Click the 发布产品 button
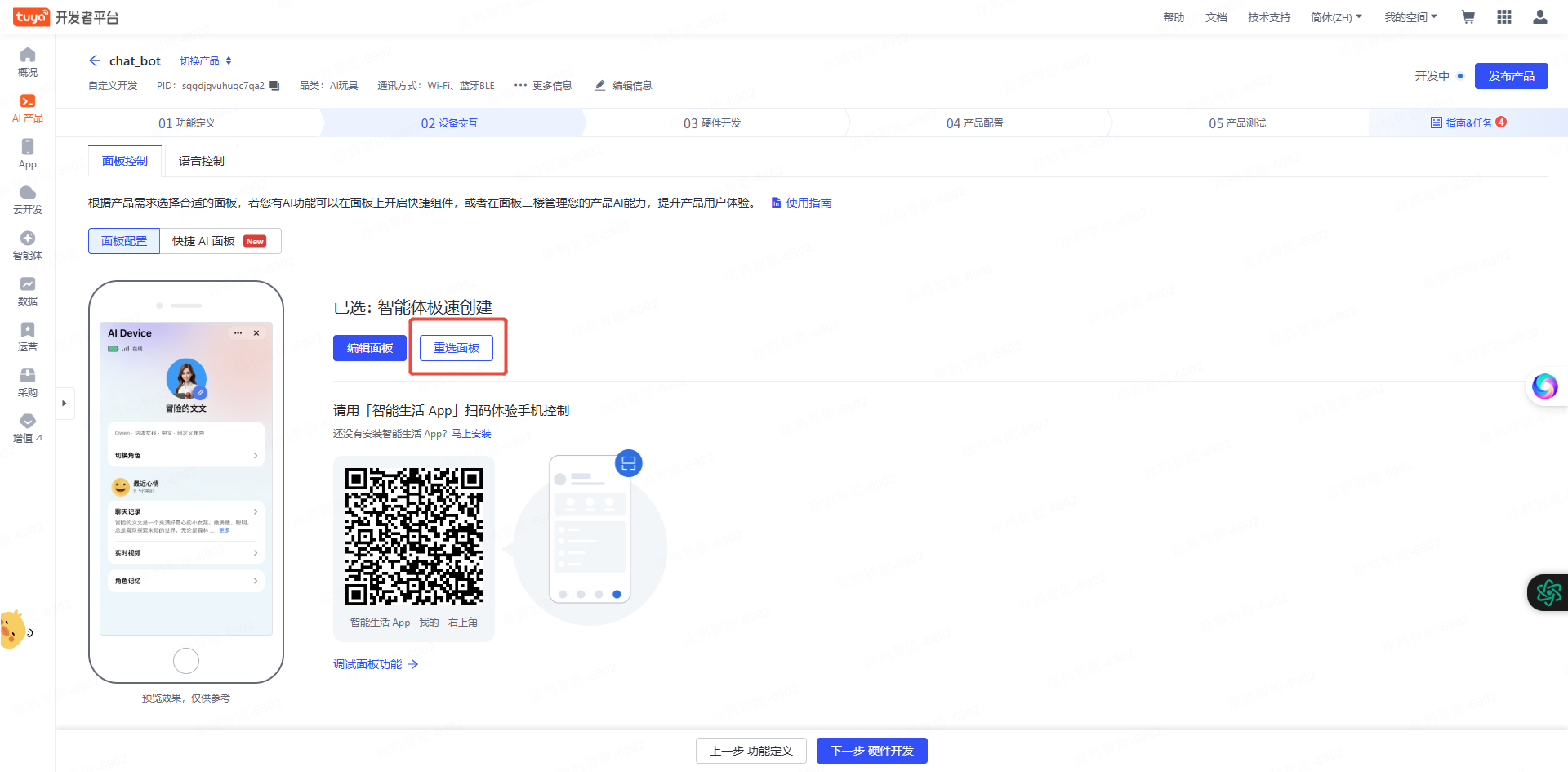Image resolution: width=1568 pixels, height=772 pixels. [1511, 76]
